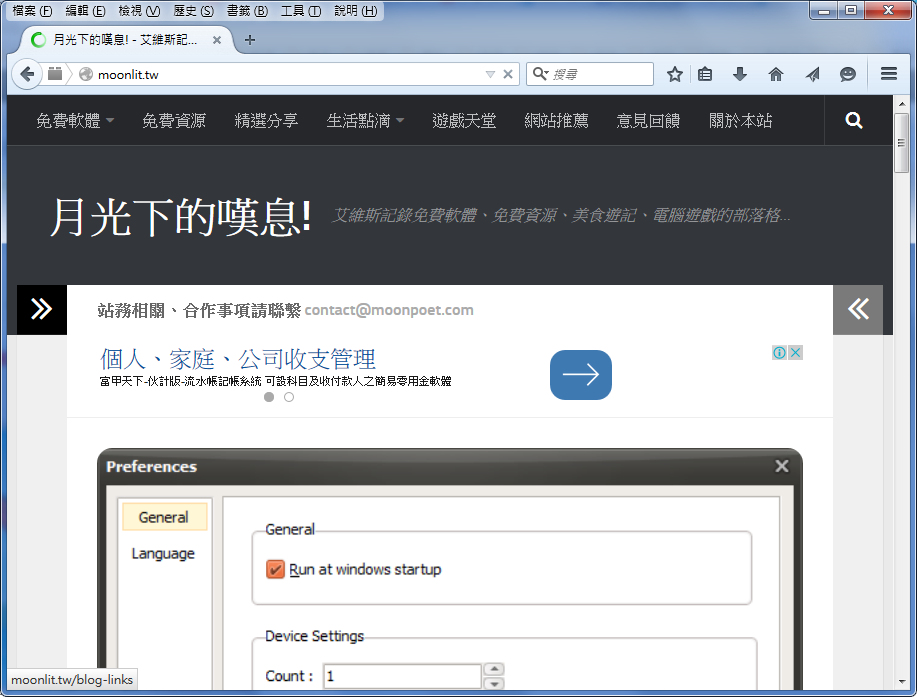The height and width of the screenshot is (697, 917).
Task: Open the Downloads panel arrow icon
Action: click(740, 74)
